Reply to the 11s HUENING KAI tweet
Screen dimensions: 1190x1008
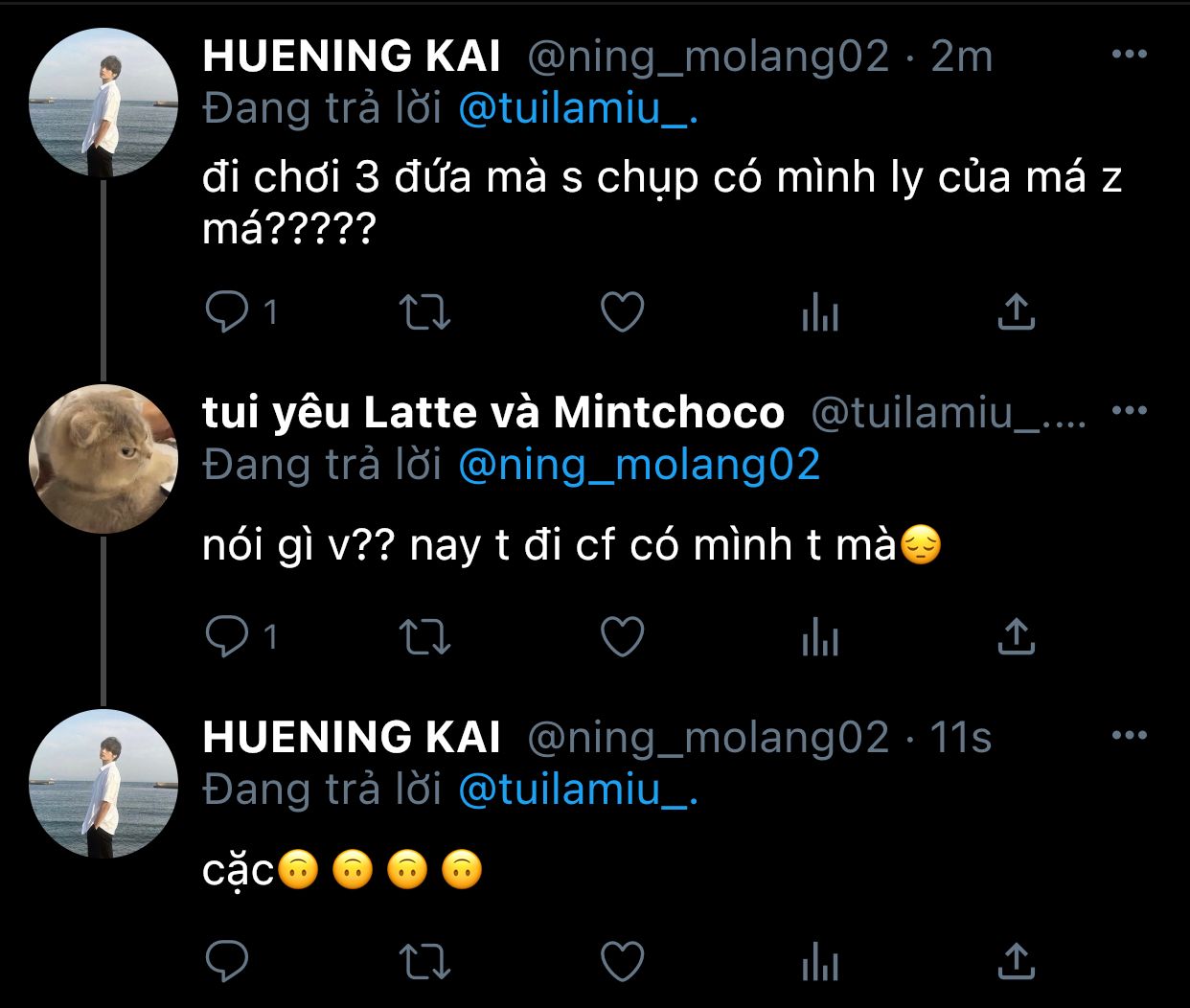pyautogui.click(x=228, y=962)
